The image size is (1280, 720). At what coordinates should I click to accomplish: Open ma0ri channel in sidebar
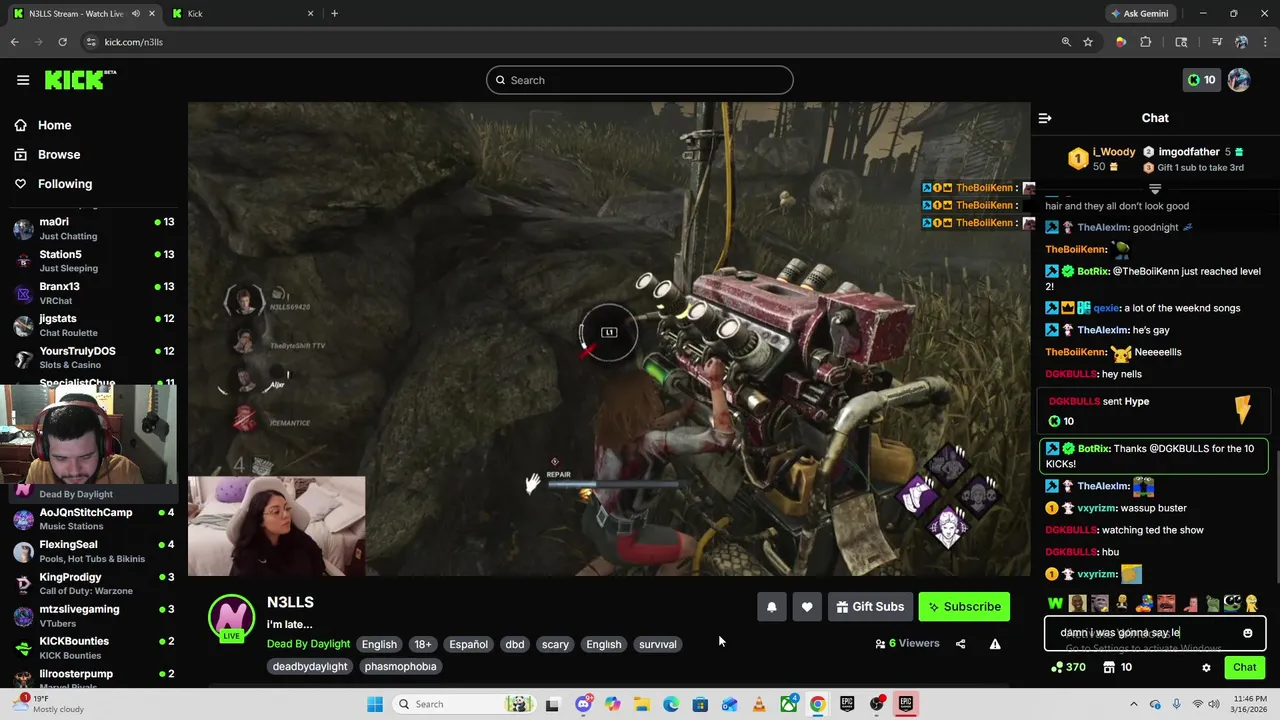point(93,228)
